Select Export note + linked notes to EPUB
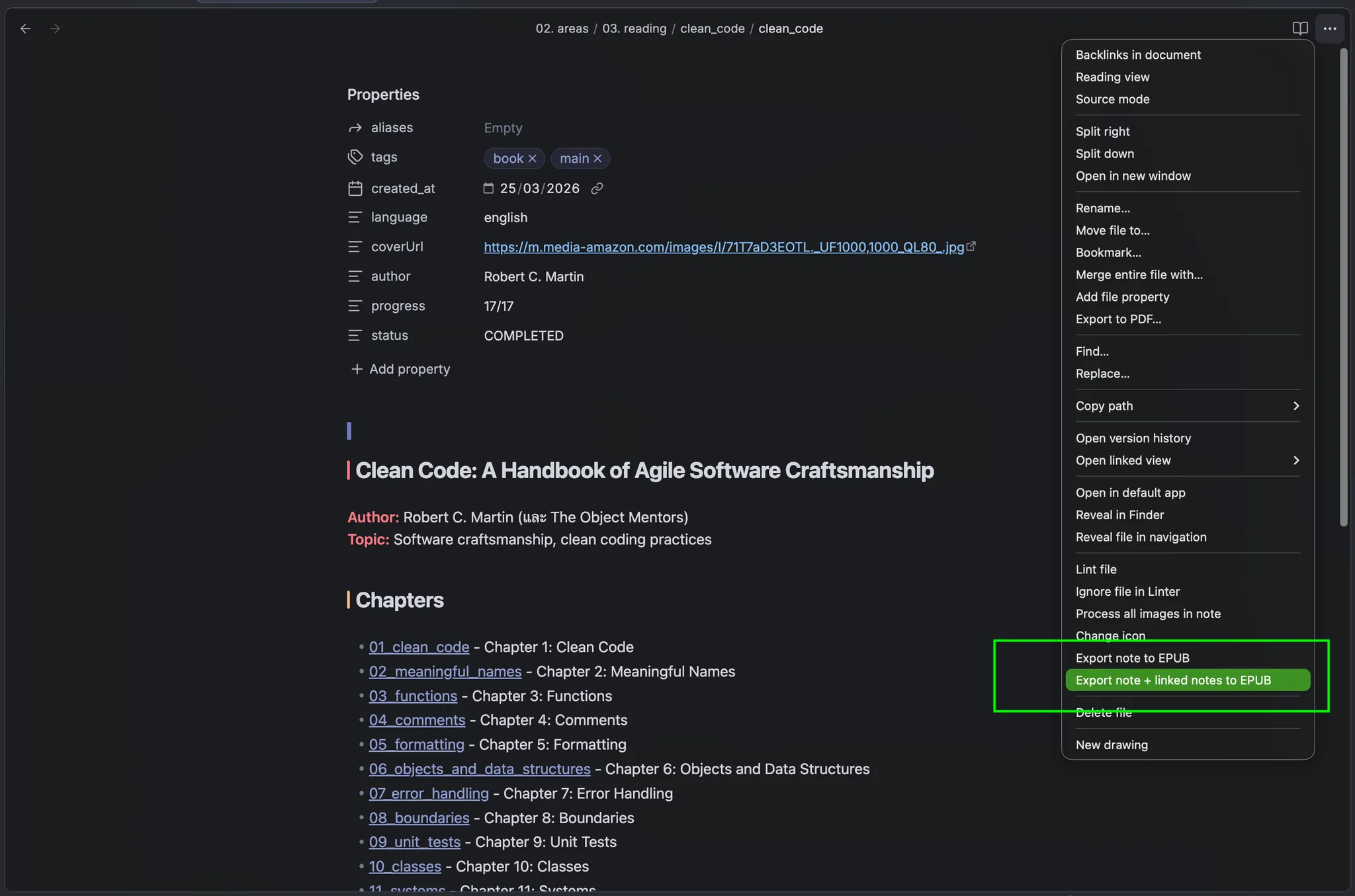 pos(1188,680)
